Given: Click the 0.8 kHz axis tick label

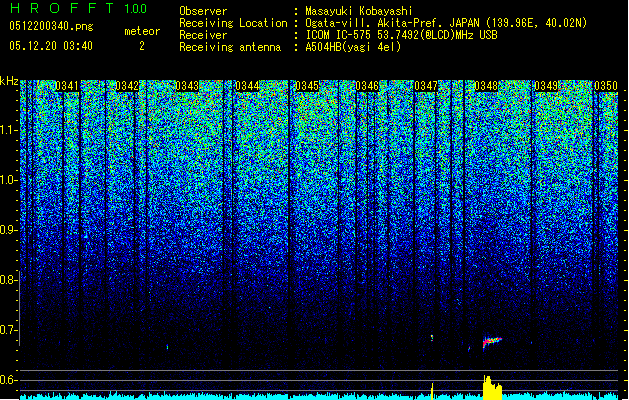Looking at the screenshot, I should point(7,280).
